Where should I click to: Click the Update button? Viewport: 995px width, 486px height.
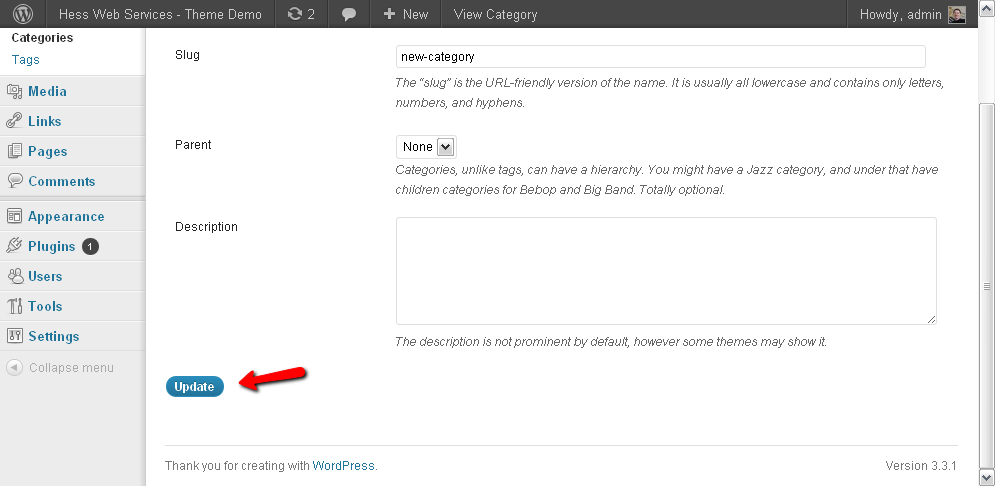195,386
